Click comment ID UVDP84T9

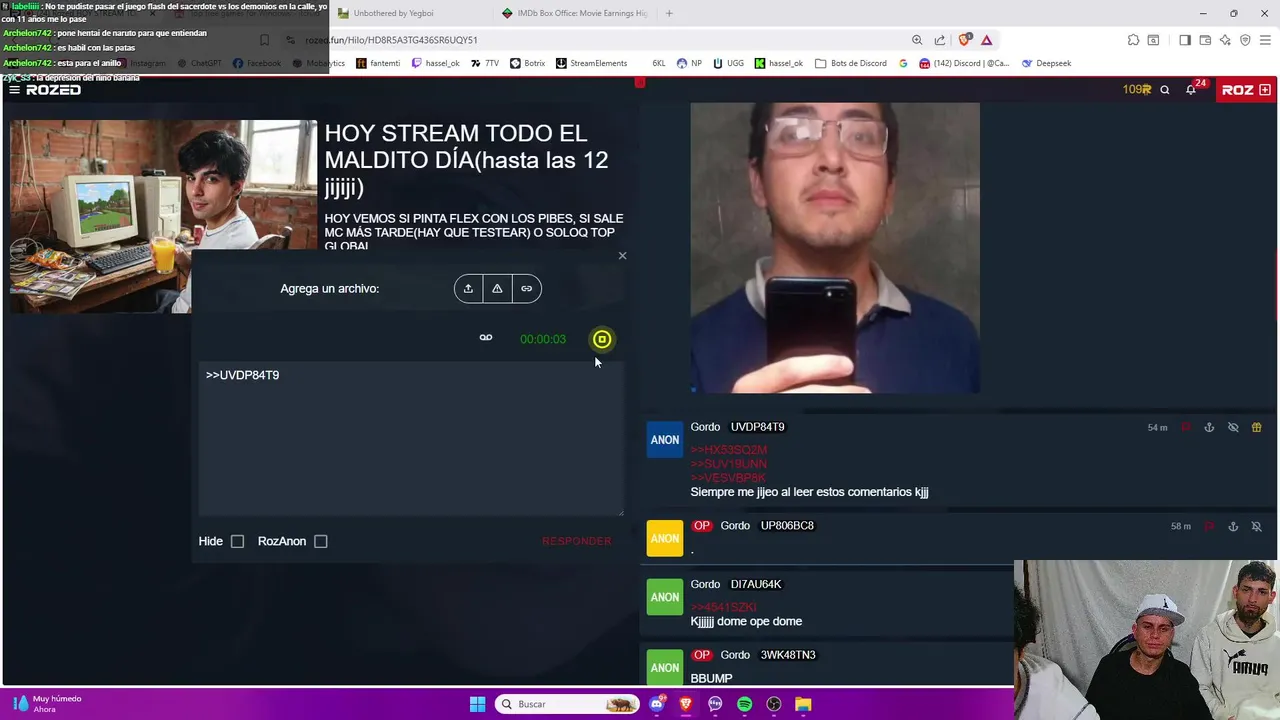pyautogui.click(x=758, y=427)
